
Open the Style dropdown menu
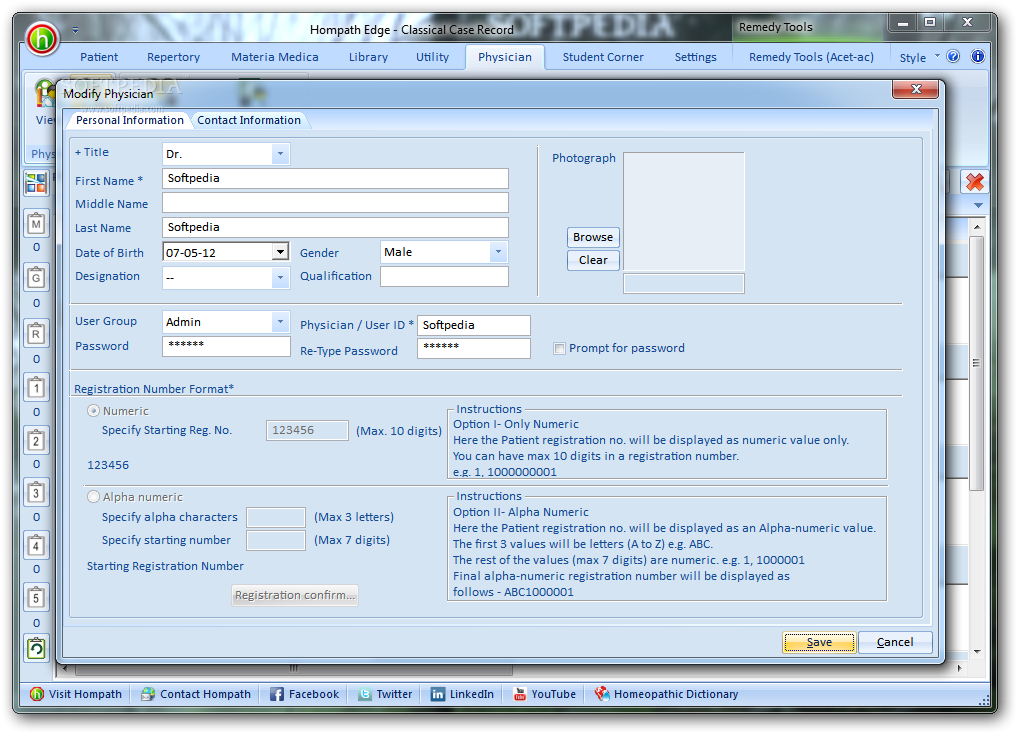tap(919, 58)
